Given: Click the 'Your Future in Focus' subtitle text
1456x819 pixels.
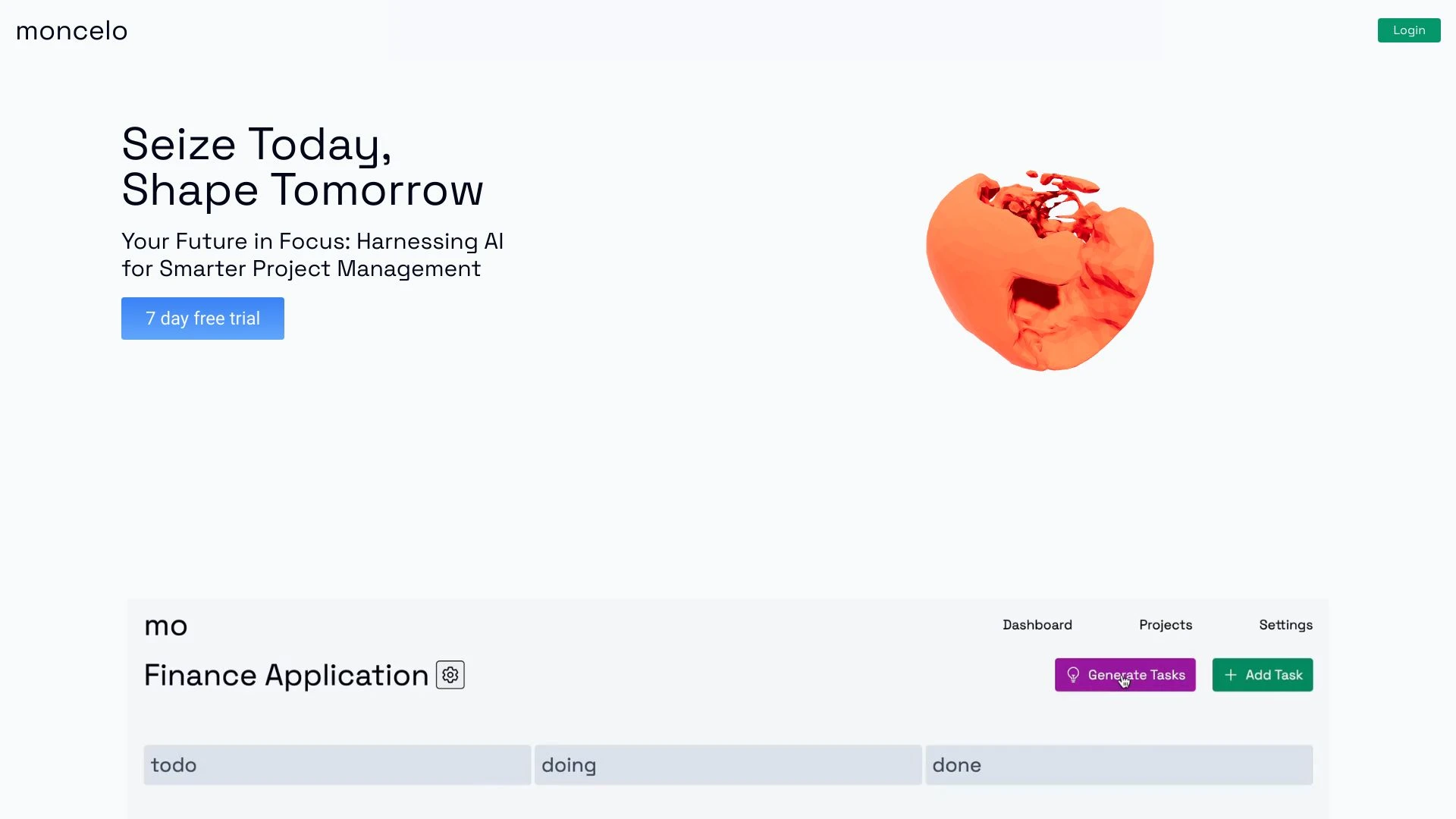Looking at the screenshot, I should point(312,255).
